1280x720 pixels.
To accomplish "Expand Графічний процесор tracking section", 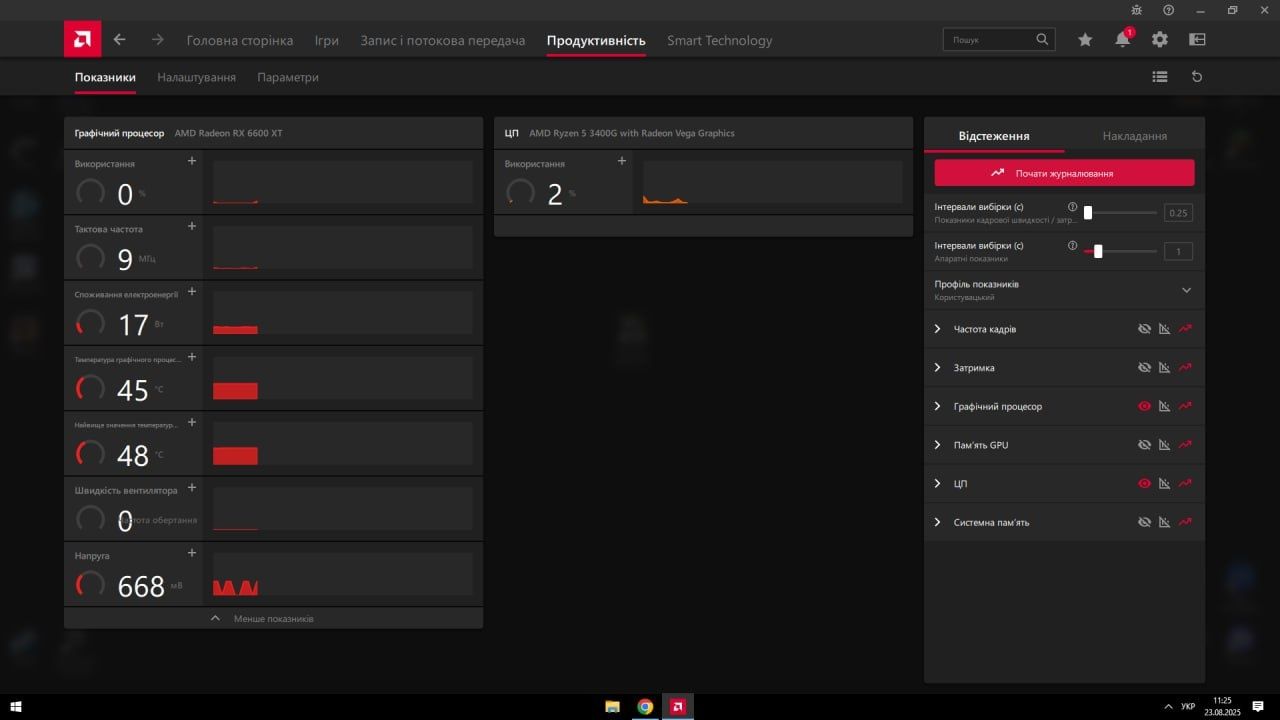I will point(938,406).
